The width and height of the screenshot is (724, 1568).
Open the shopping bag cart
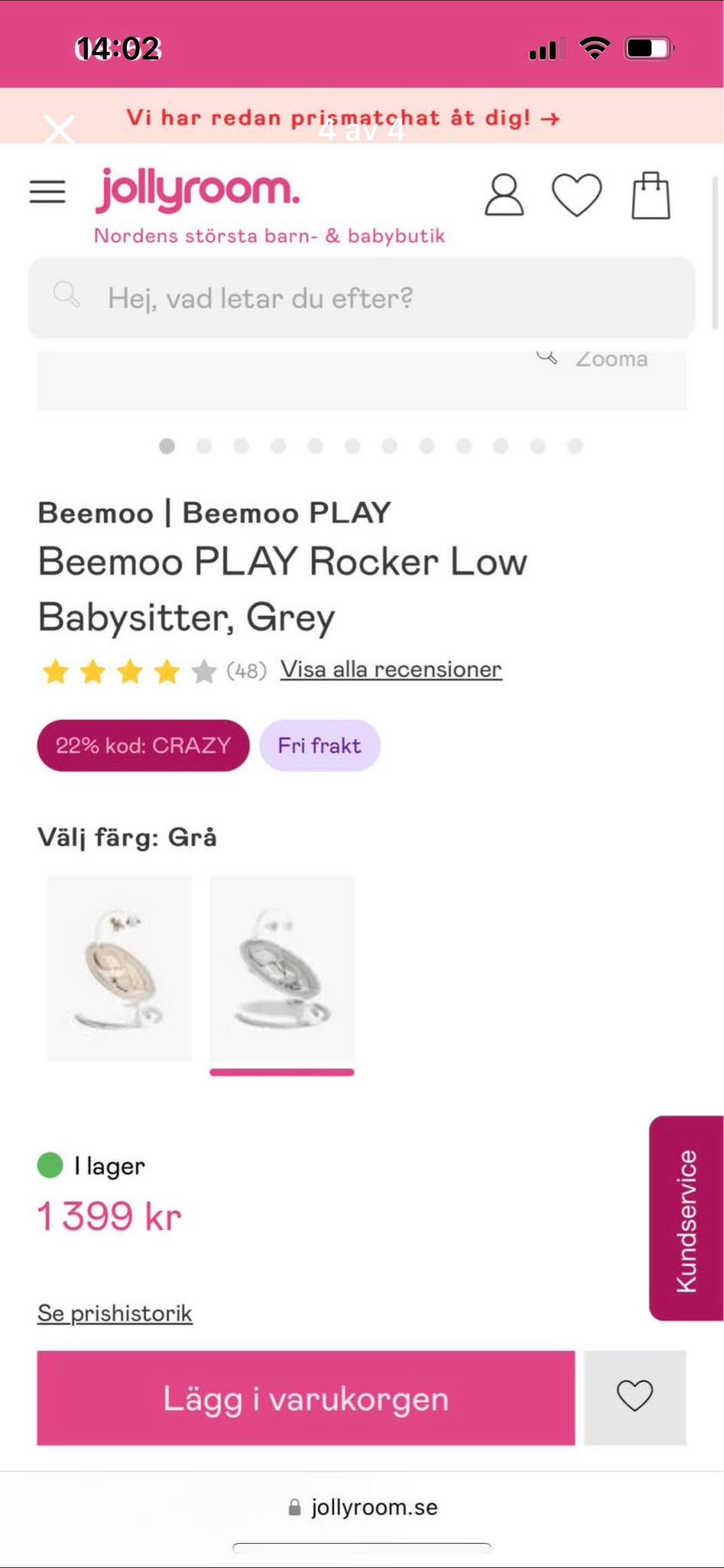click(x=651, y=195)
